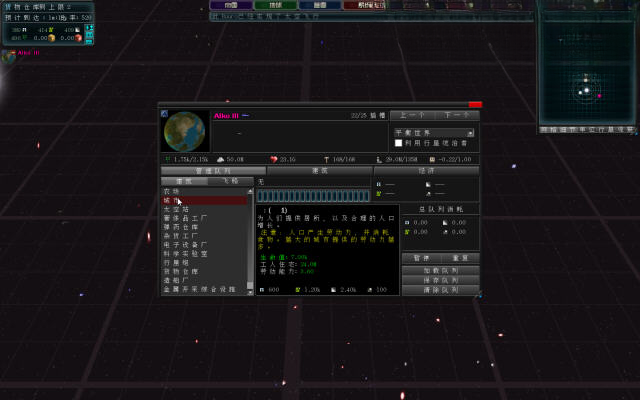The image size is (640, 400).
Task: Switch to the 经济 tab
Action: click(x=427, y=171)
